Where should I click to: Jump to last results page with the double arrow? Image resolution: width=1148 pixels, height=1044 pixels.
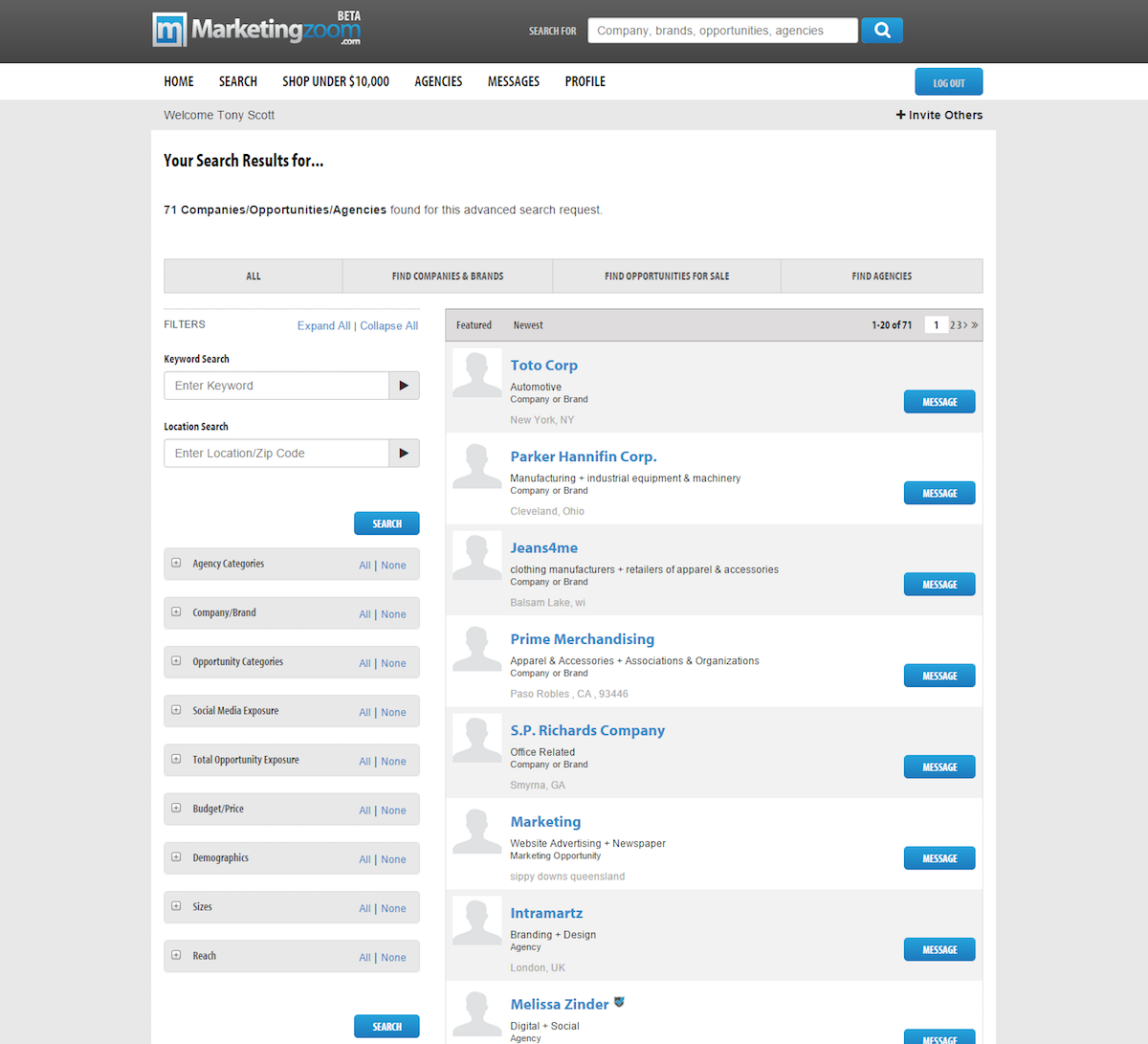pyautogui.click(x=975, y=325)
